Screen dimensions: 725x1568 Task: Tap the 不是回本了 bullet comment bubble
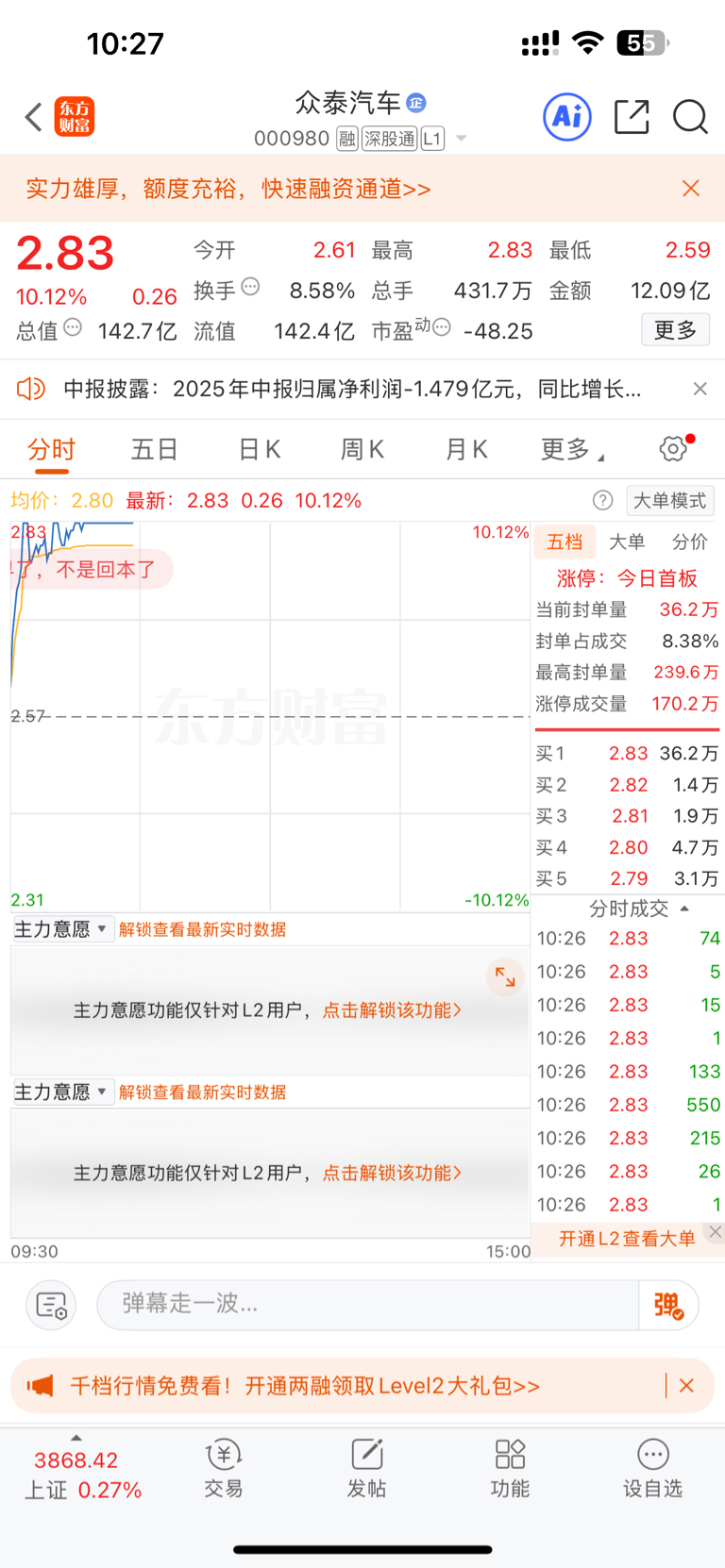92,570
